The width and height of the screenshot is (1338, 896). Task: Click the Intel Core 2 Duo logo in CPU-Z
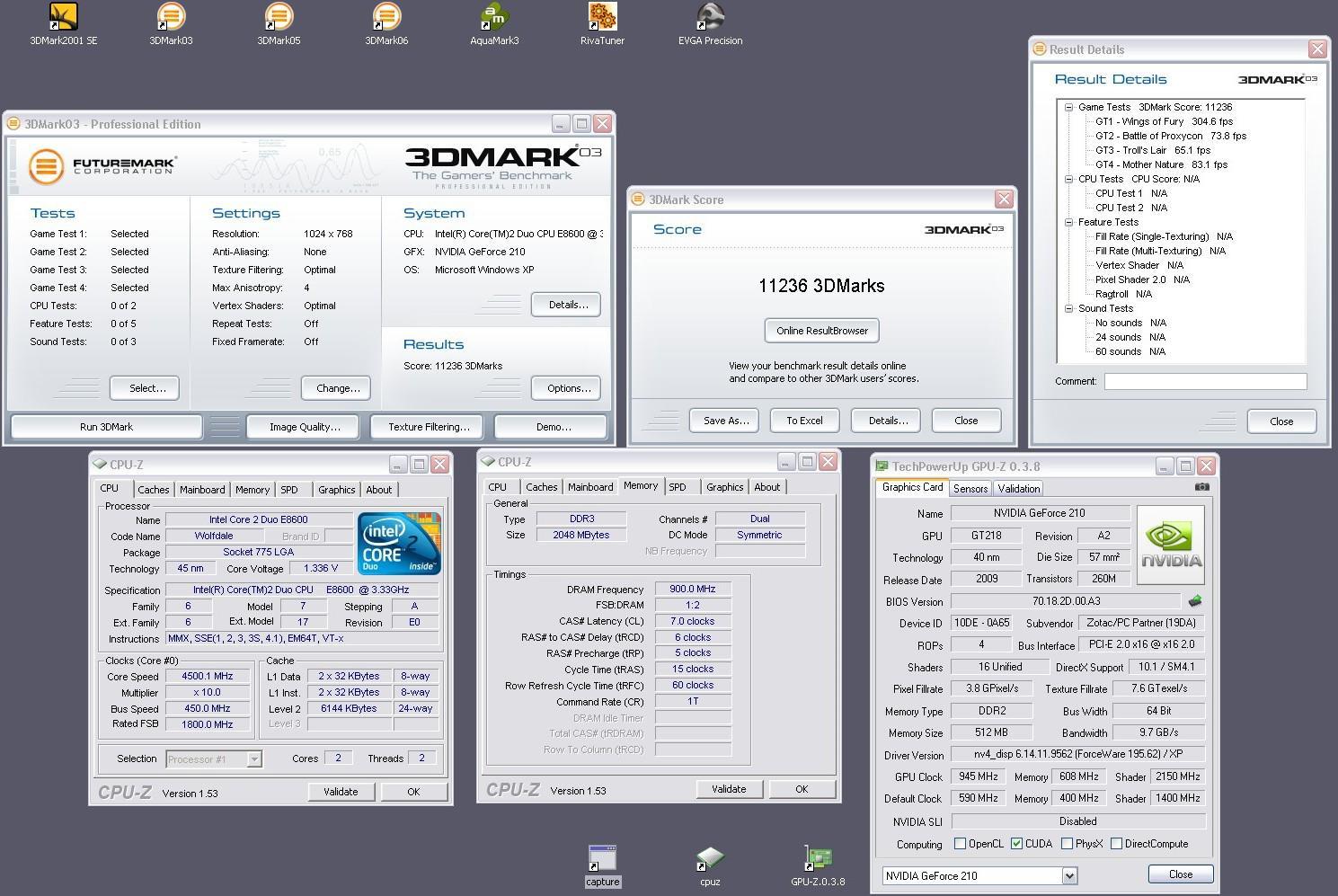399,543
